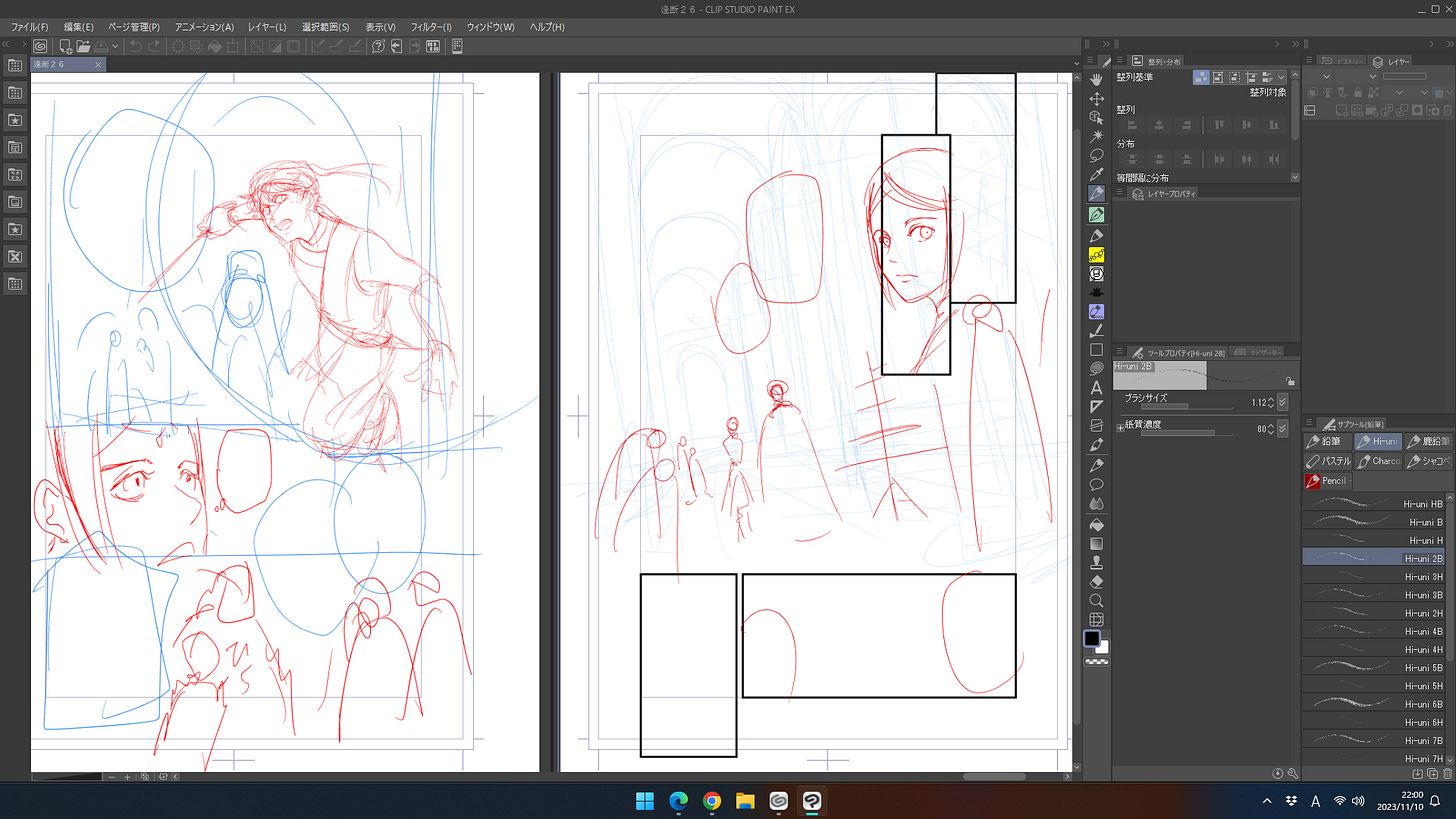Select the red Pencil sub tool group

click(x=1327, y=481)
